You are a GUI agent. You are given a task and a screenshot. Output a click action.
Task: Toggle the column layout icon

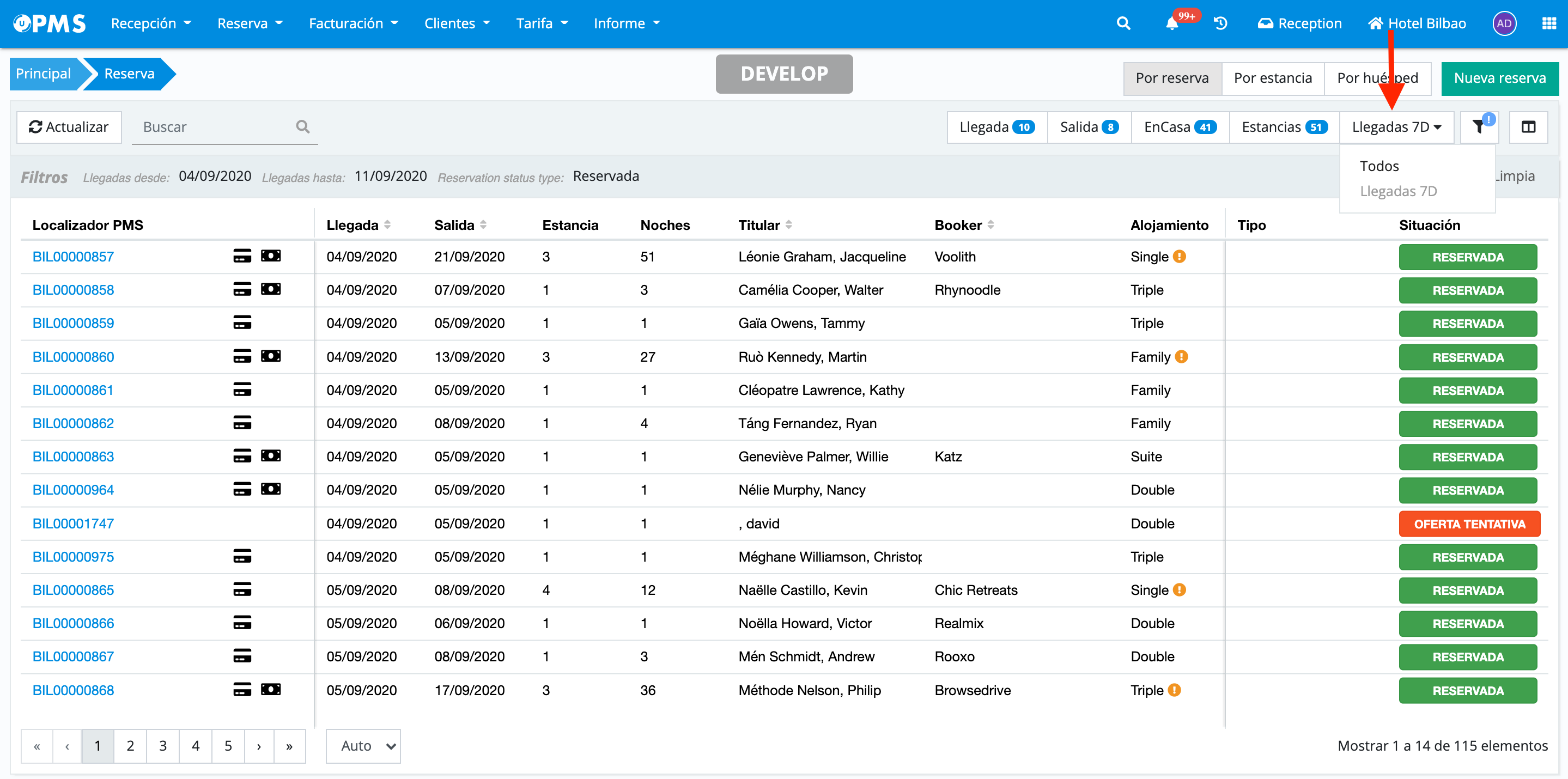(x=1528, y=127)
